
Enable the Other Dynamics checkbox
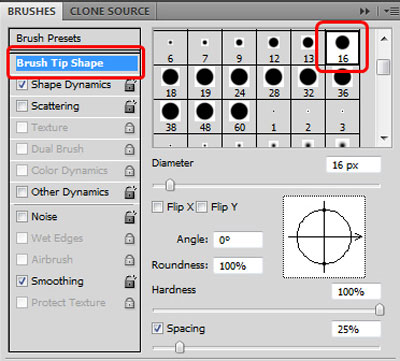click(22, 192)
